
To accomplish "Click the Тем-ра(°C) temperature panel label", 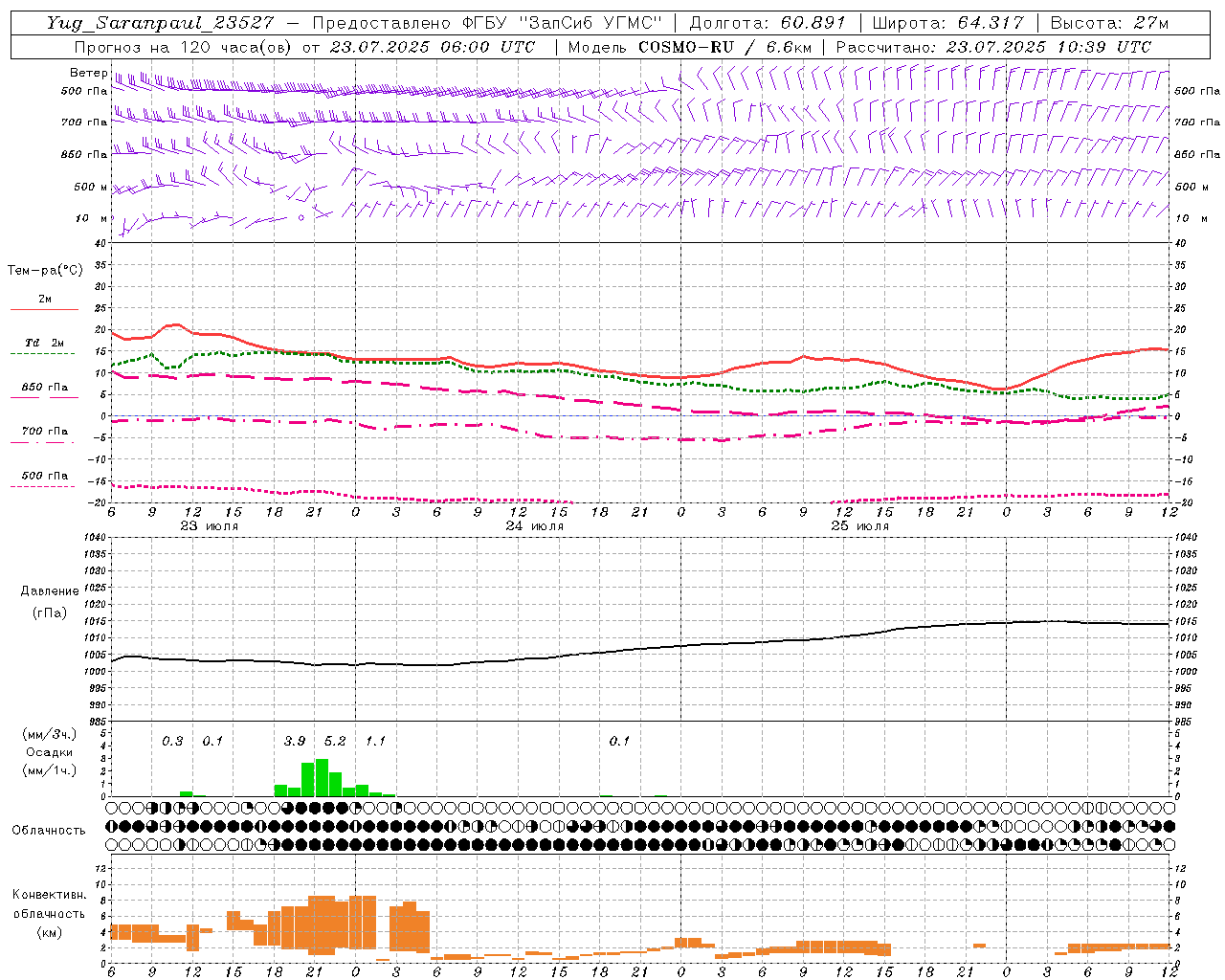I will pos(45,271).
